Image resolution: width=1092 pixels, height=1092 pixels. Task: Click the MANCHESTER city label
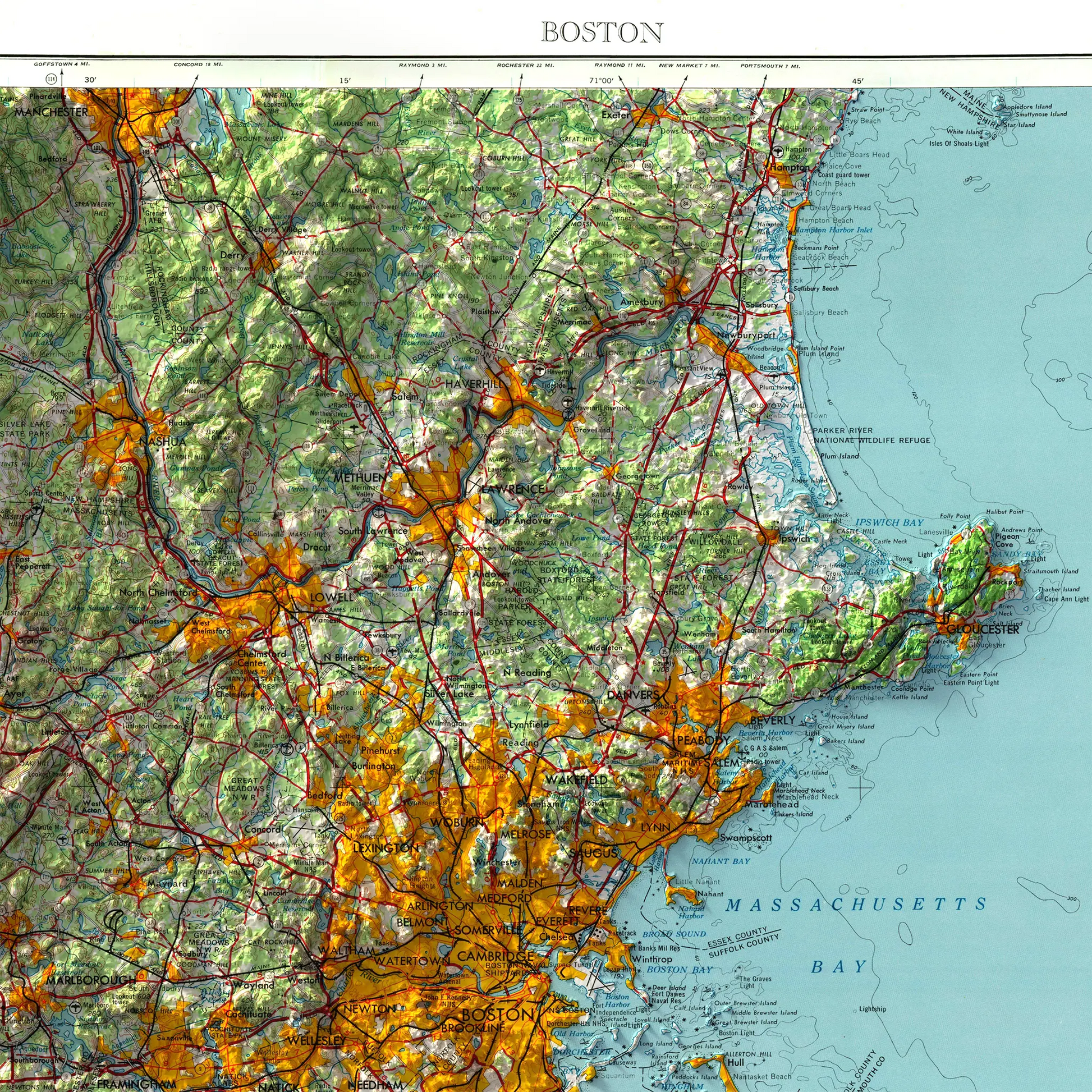tap(52, 112)
